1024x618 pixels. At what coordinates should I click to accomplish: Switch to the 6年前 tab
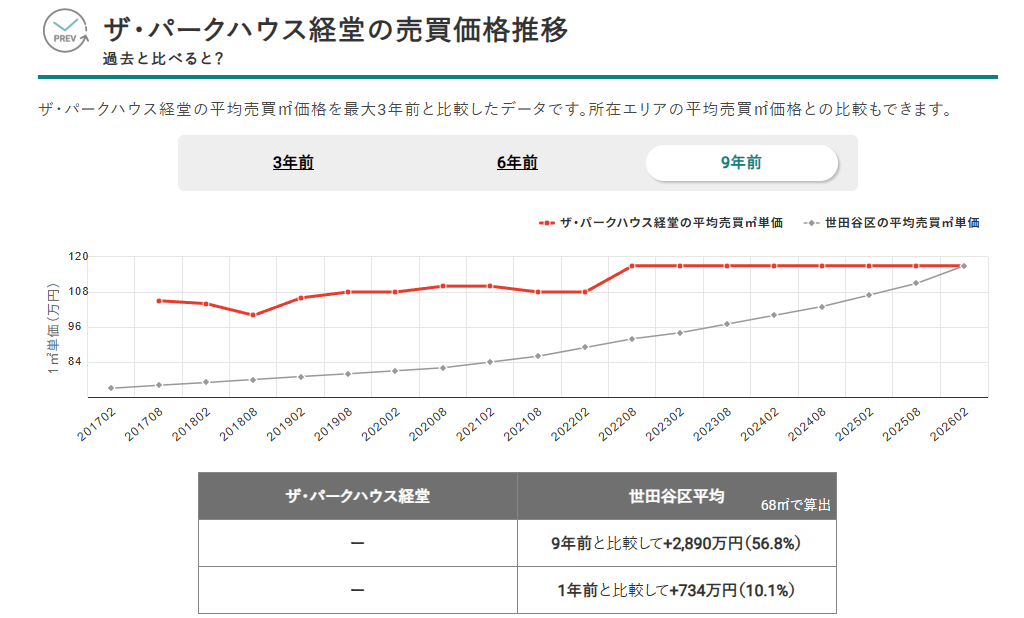(517, 163)
